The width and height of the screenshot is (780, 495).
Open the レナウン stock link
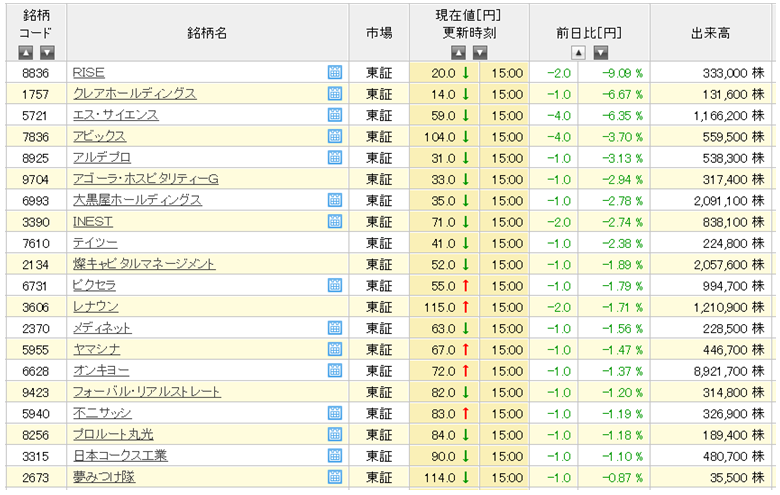pos(96,307)
